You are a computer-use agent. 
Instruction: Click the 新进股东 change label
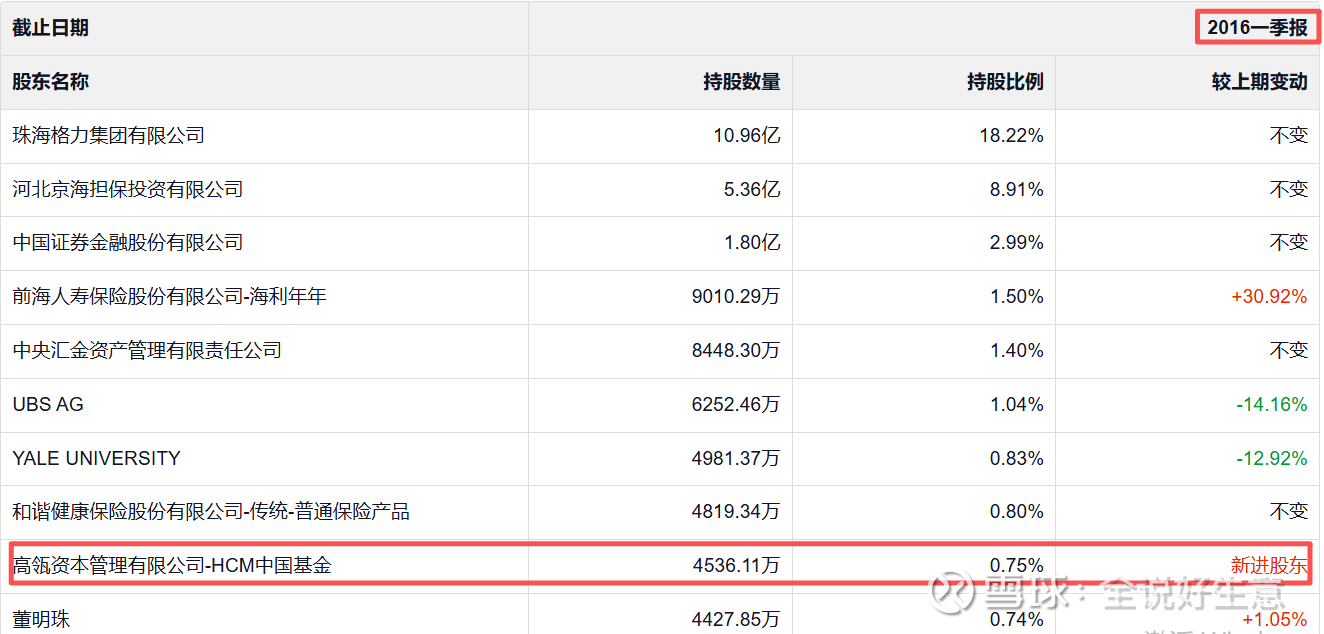tap(1268, 566)
